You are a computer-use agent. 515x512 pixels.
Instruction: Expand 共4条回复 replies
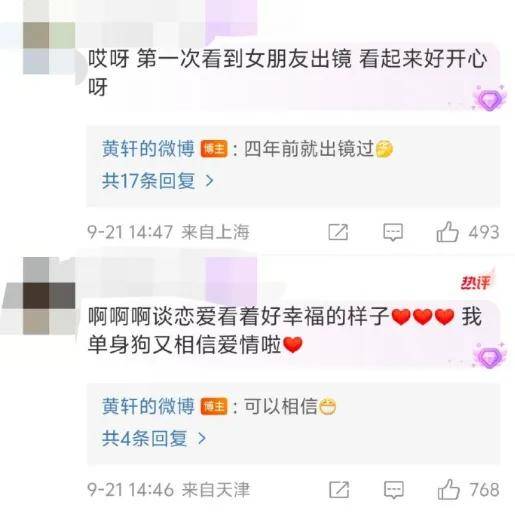(154, 438)
